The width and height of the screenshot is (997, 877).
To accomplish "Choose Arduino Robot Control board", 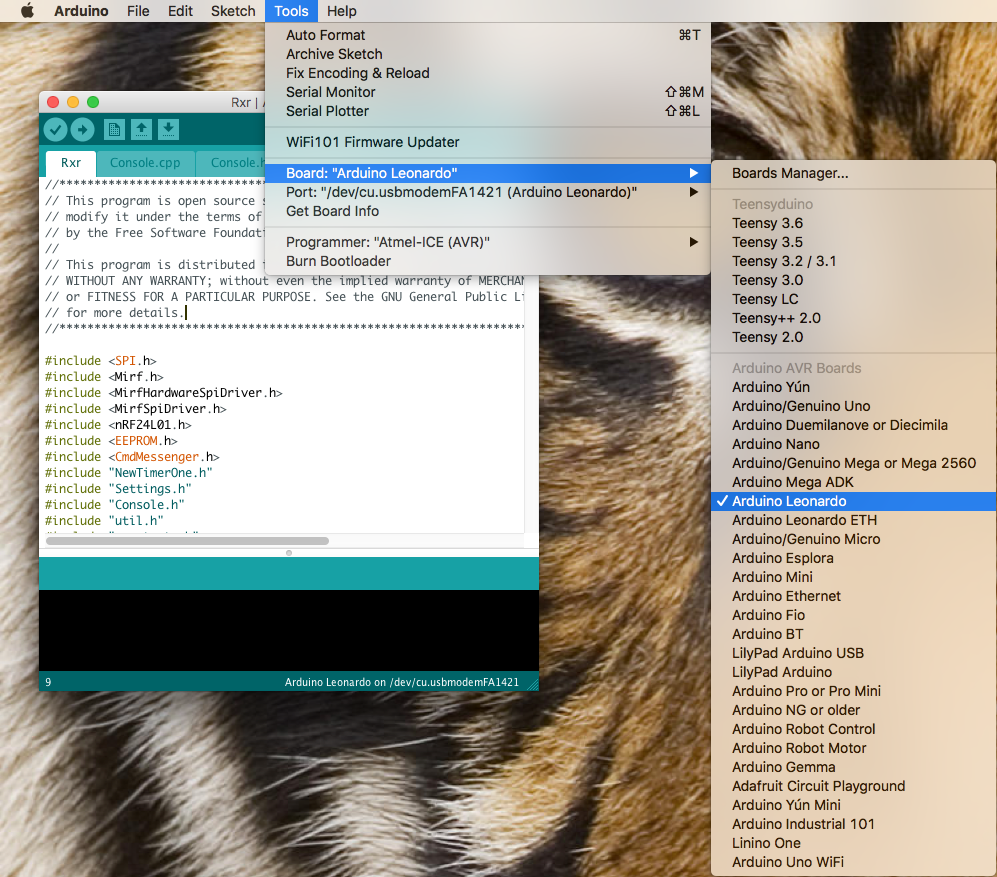I will tap(854, 729).
